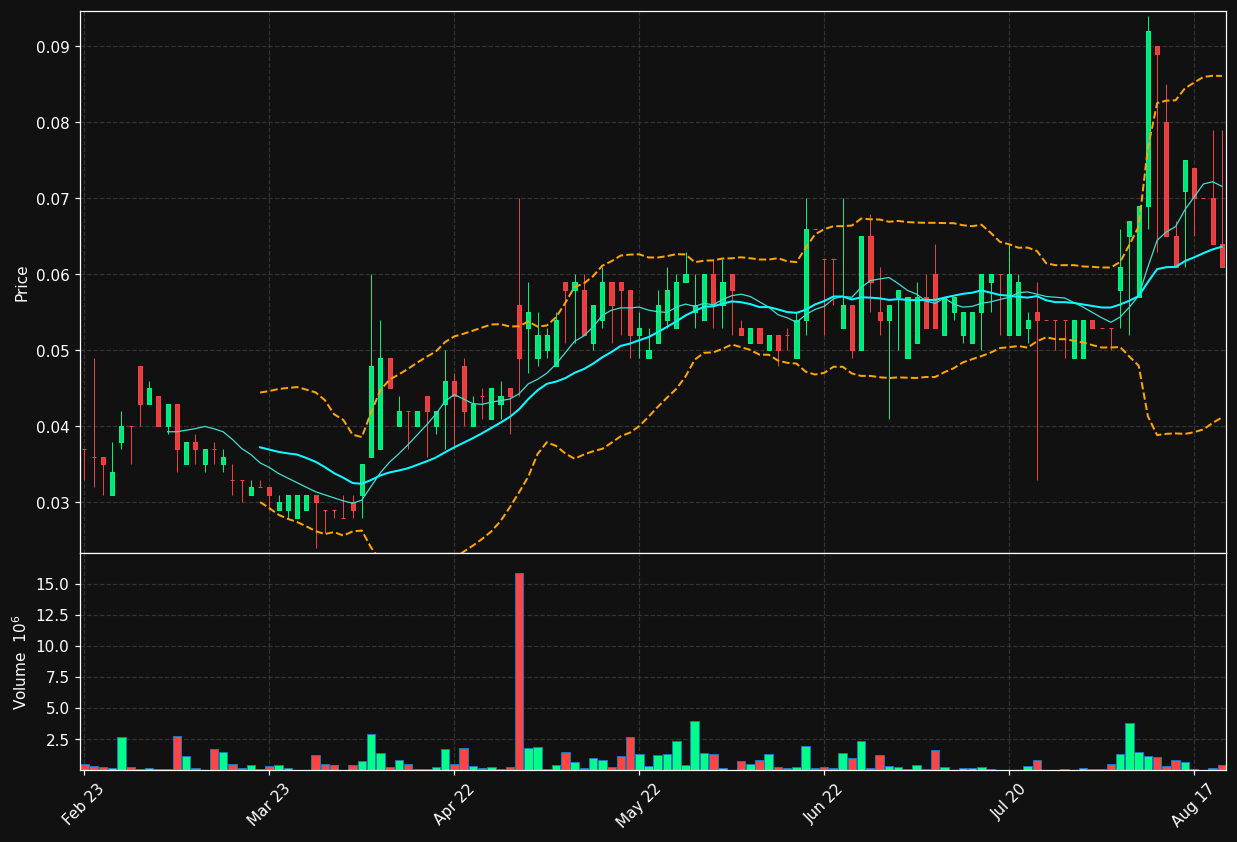Click the 5.0 volume tick label
This screenshot has width=1237, height=842.
coord(60,708)
